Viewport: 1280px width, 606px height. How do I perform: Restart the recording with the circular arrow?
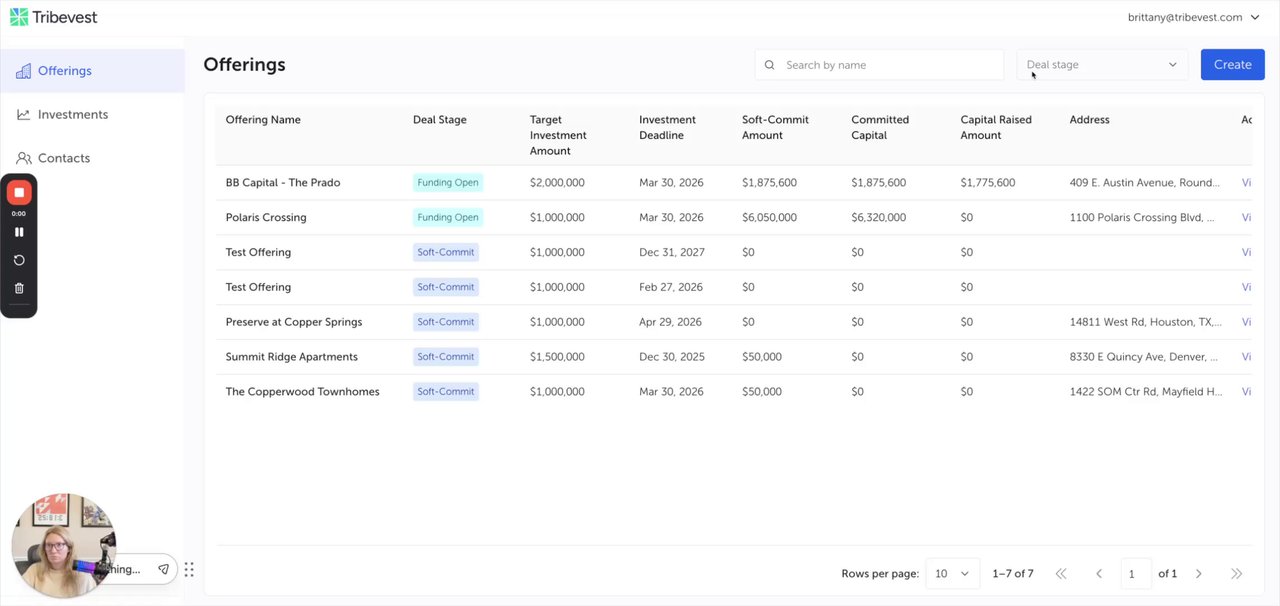click(19, 260)
